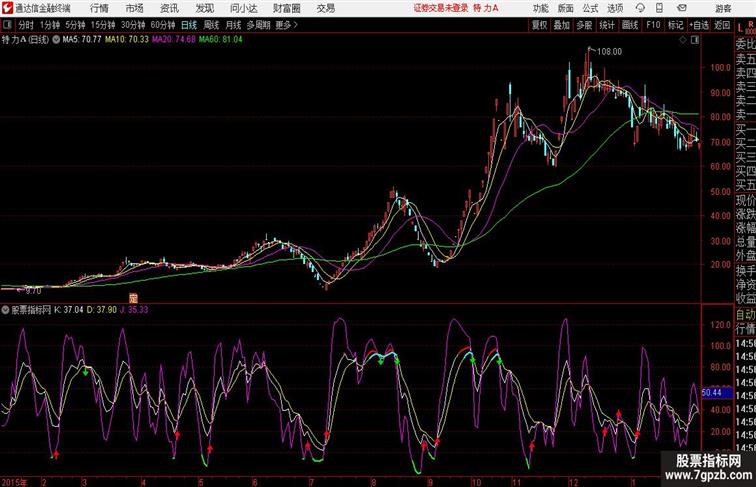The height and width of the screenshot is (487, 756).
Task: Click the red 特力A stock name in title bar
Action: click(x=486, y=8)
